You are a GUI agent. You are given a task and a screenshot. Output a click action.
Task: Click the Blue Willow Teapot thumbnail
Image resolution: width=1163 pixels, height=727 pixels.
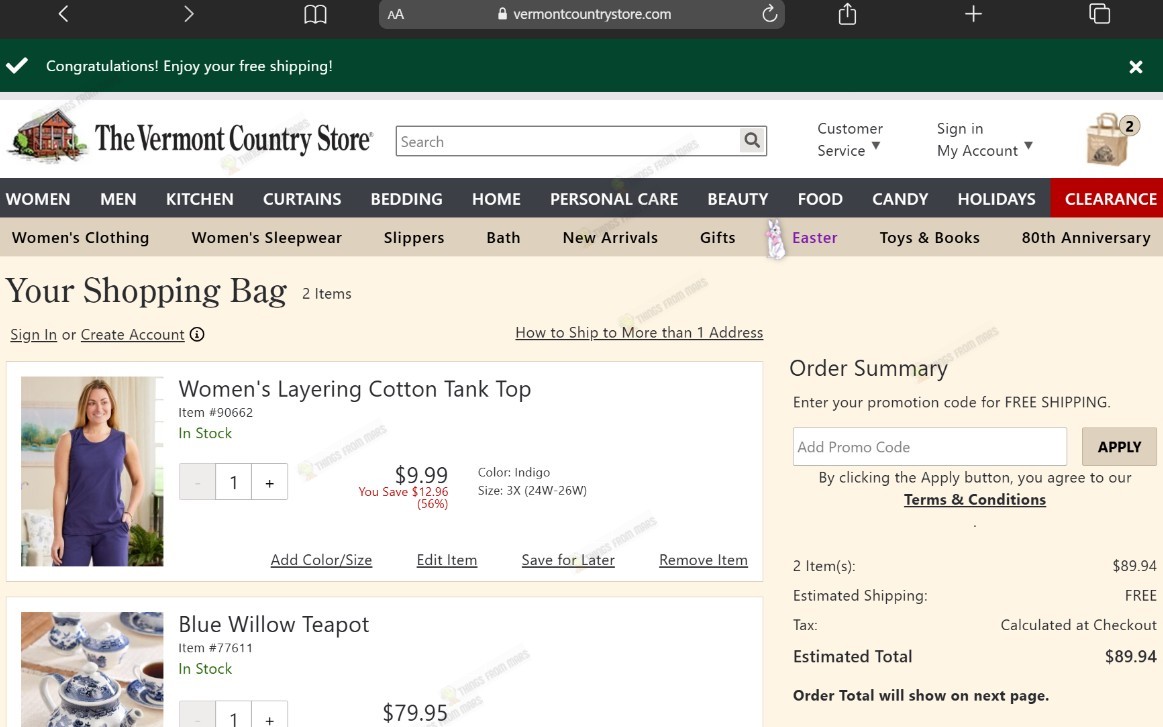[92, 669]
